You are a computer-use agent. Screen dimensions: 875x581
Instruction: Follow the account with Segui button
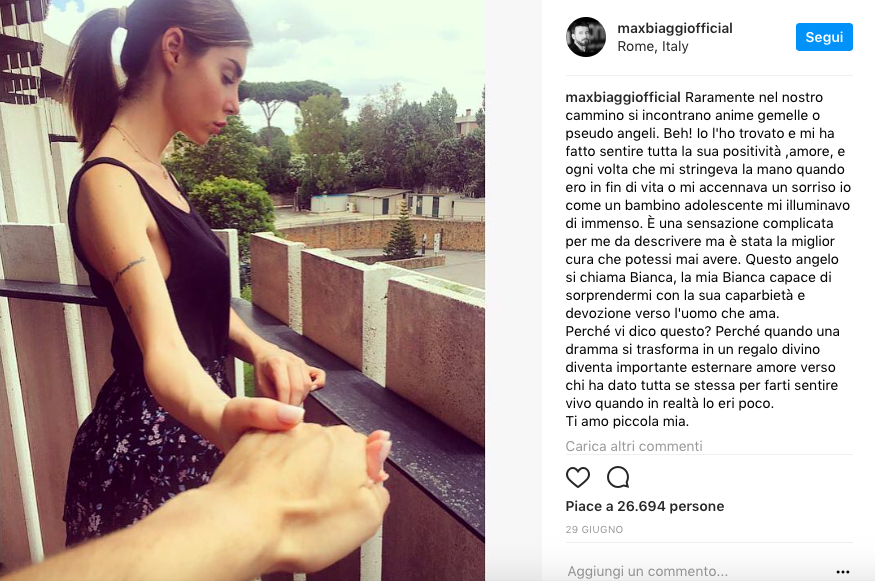(x=824, y=37)
